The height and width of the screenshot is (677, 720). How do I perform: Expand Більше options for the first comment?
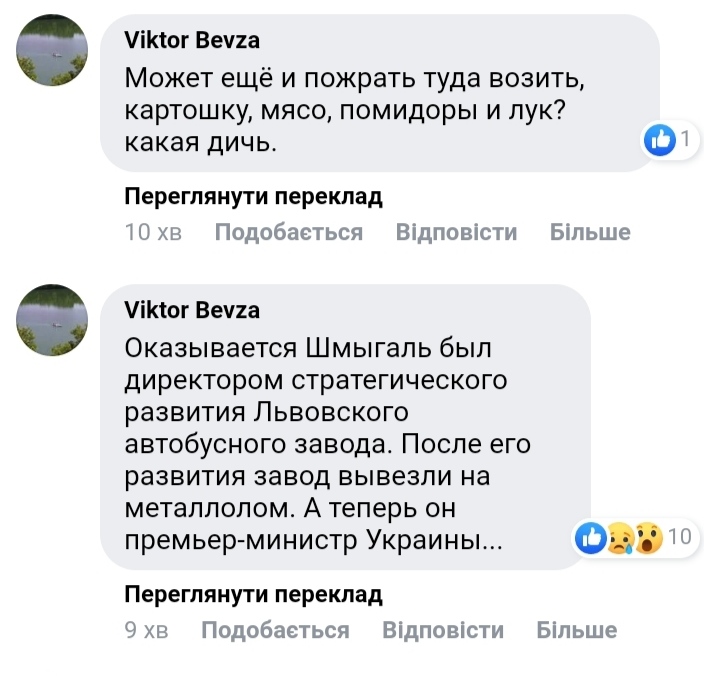[590, 233]
